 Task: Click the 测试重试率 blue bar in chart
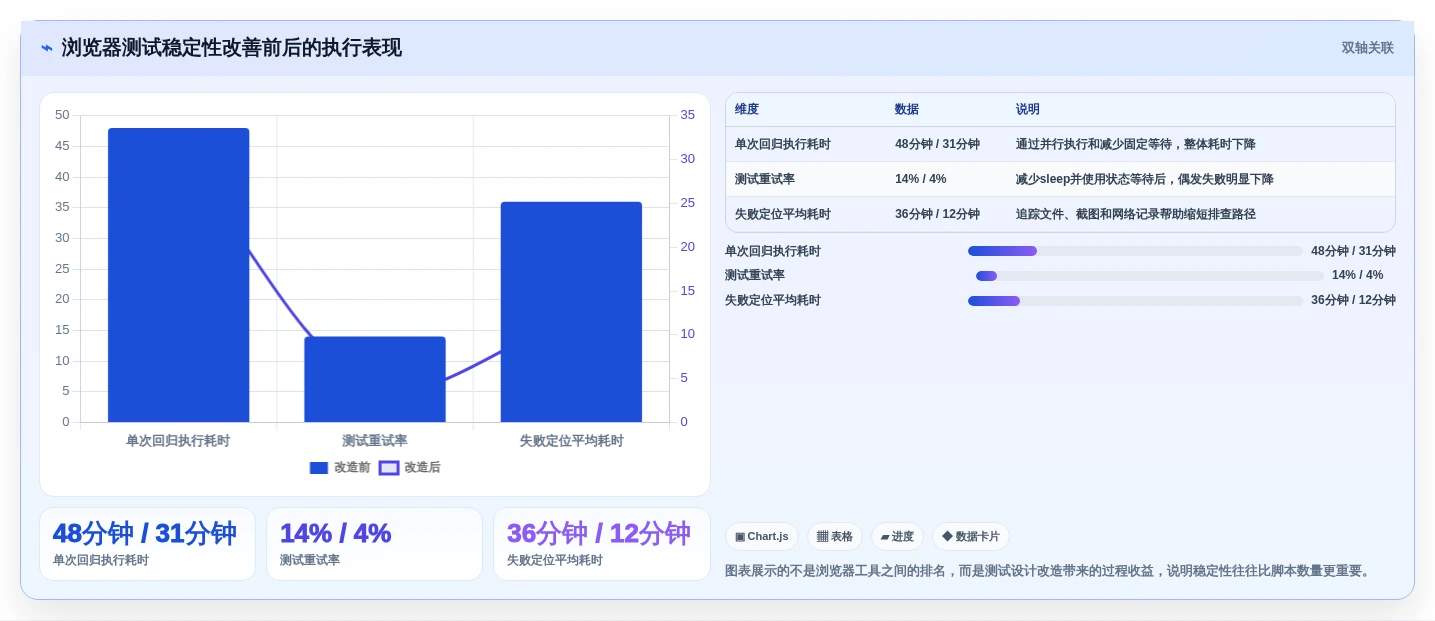pyautogui.click(x=375, y=379)
